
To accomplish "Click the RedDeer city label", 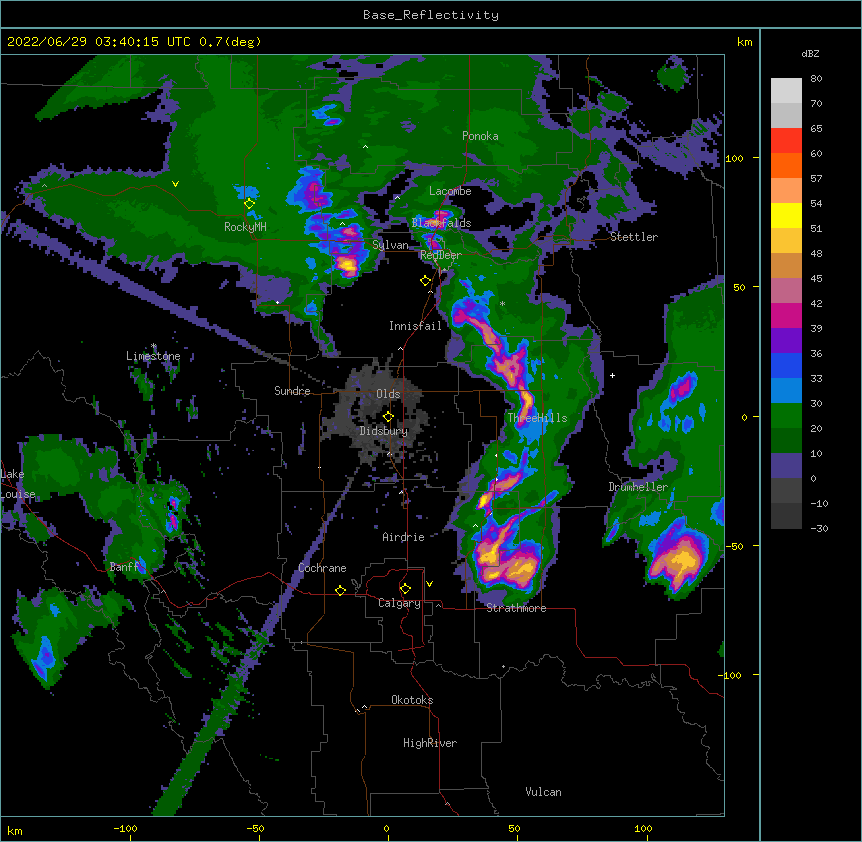I will [x=441, y=255].
